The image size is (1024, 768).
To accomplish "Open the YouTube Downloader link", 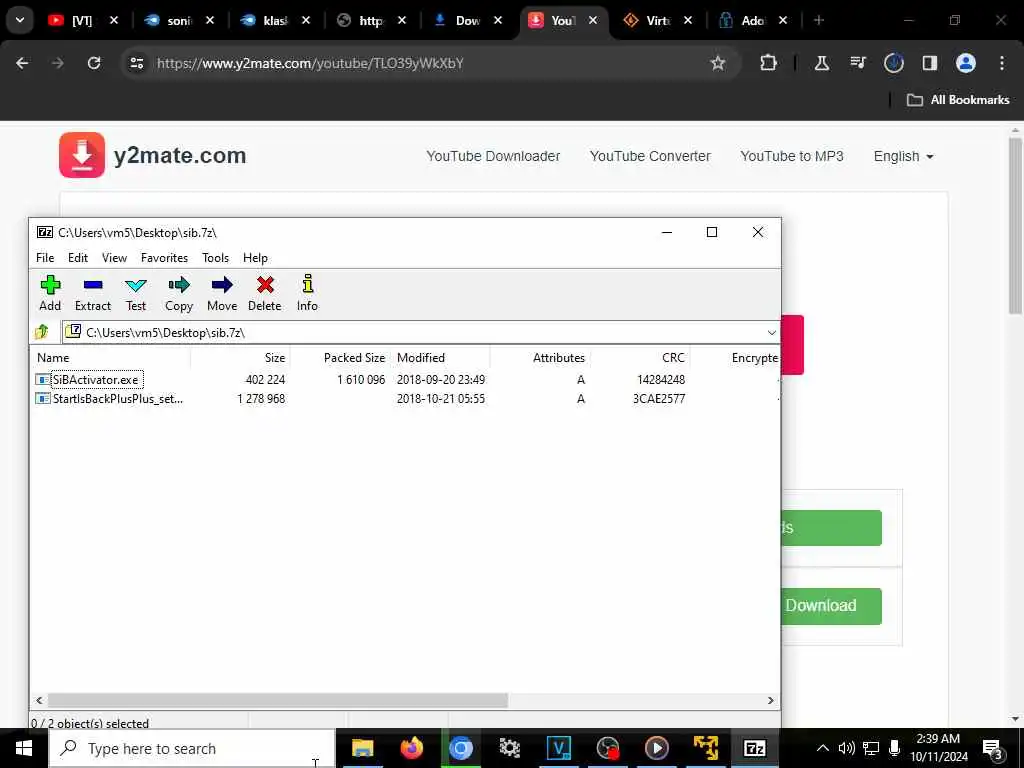I will click(493, 157).
